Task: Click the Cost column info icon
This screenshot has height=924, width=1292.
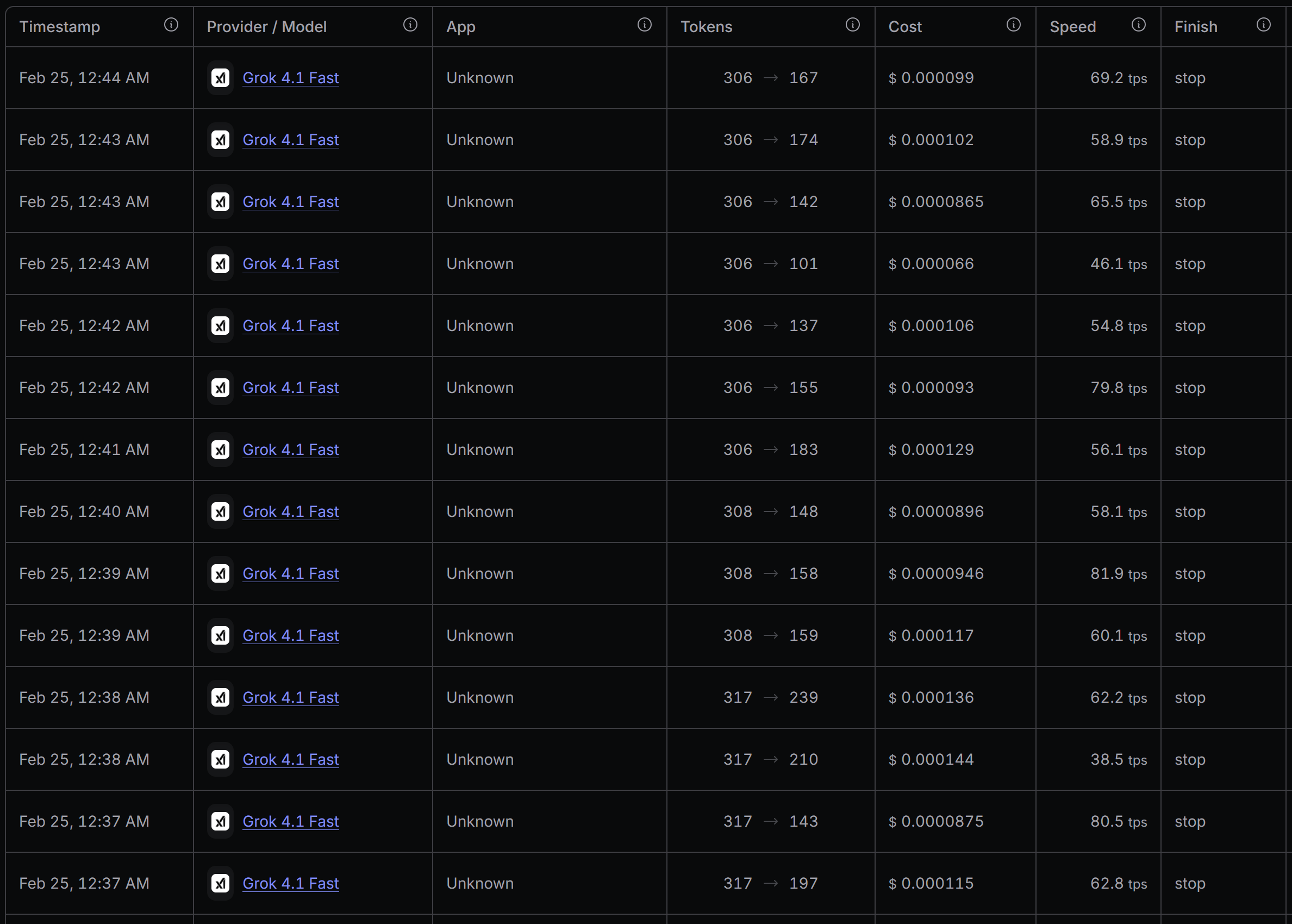Action: coord(1013,24)
